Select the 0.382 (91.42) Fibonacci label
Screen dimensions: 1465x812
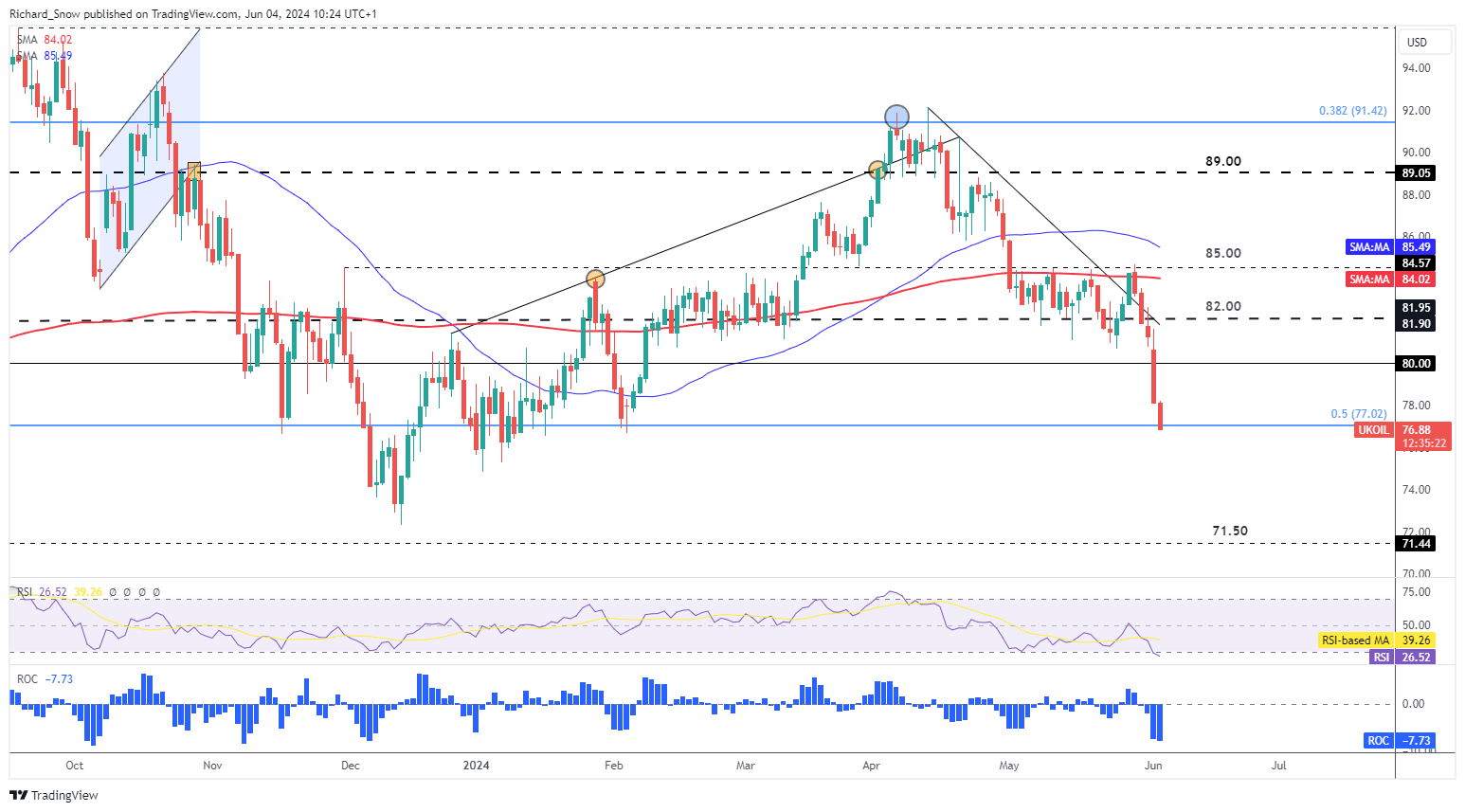1352,111
